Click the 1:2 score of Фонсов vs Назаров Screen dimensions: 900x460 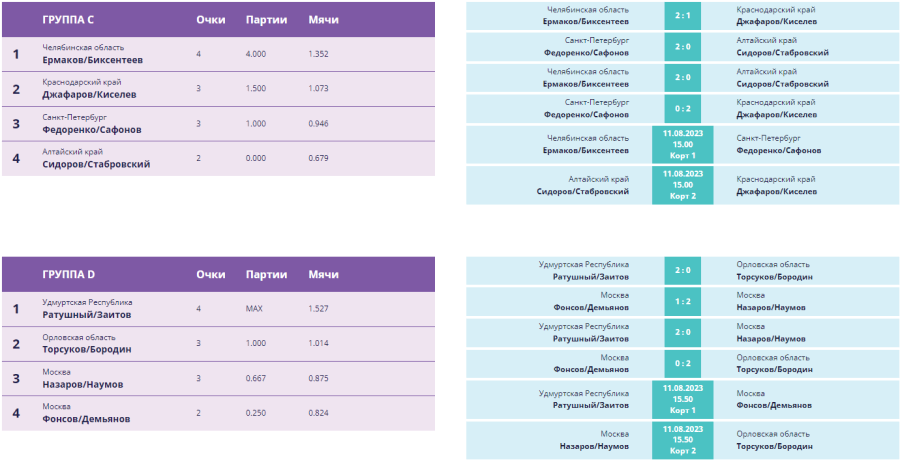(x=682, y=301)
